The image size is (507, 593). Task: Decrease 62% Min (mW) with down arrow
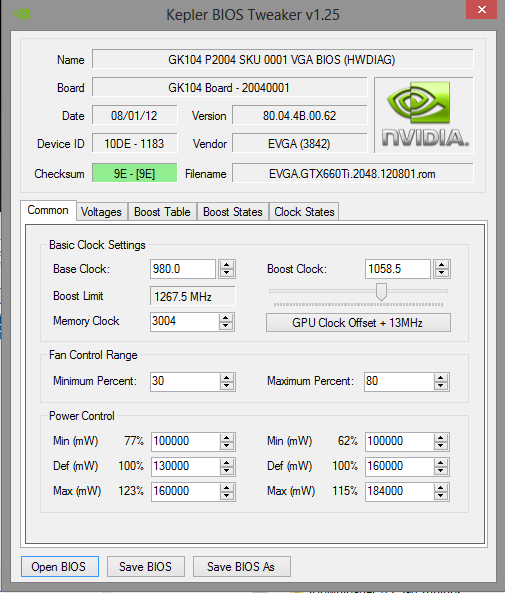click(441, 446)
